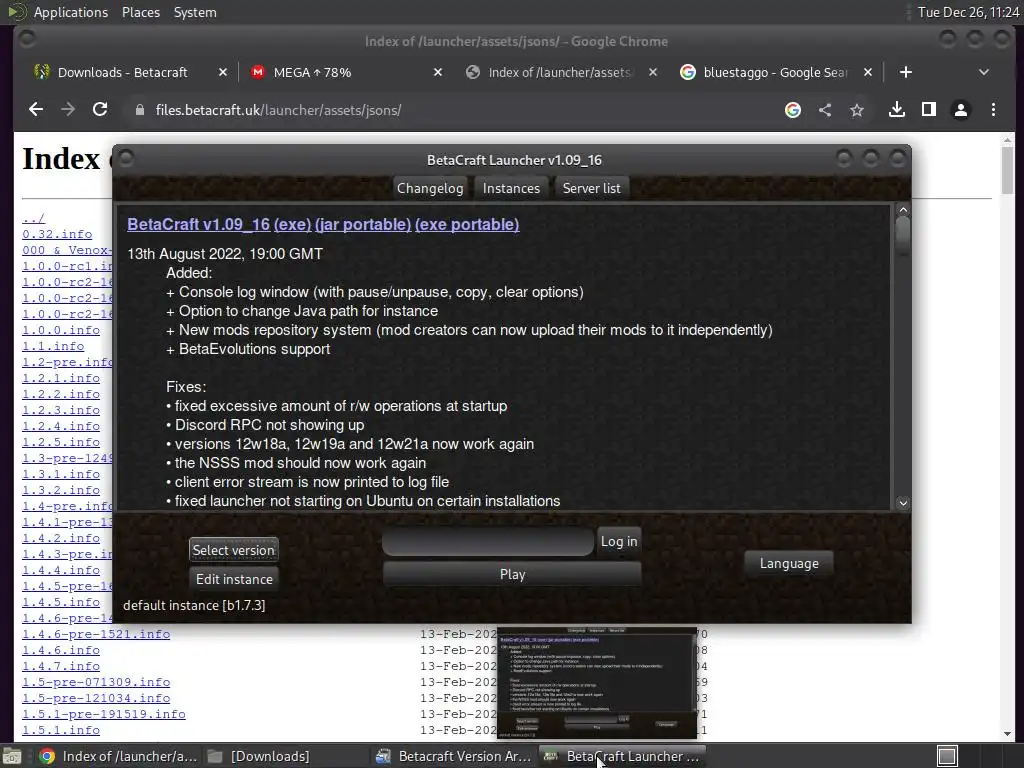This screenshot has width=1024, height=768.
Task: Open a new Chrome tab
Action: point(906,72)
